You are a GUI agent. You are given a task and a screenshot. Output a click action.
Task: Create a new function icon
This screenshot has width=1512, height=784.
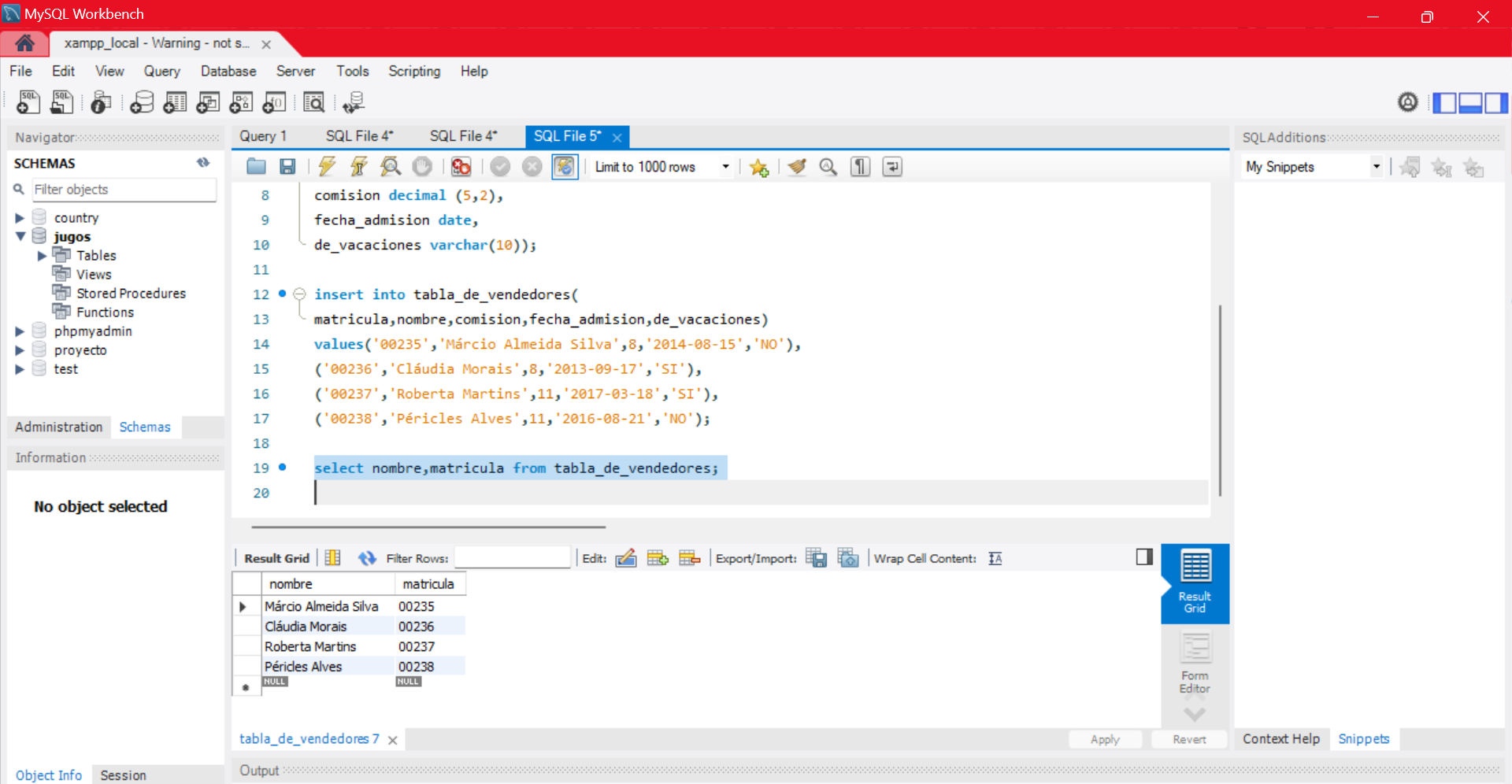tap(274, 102)
